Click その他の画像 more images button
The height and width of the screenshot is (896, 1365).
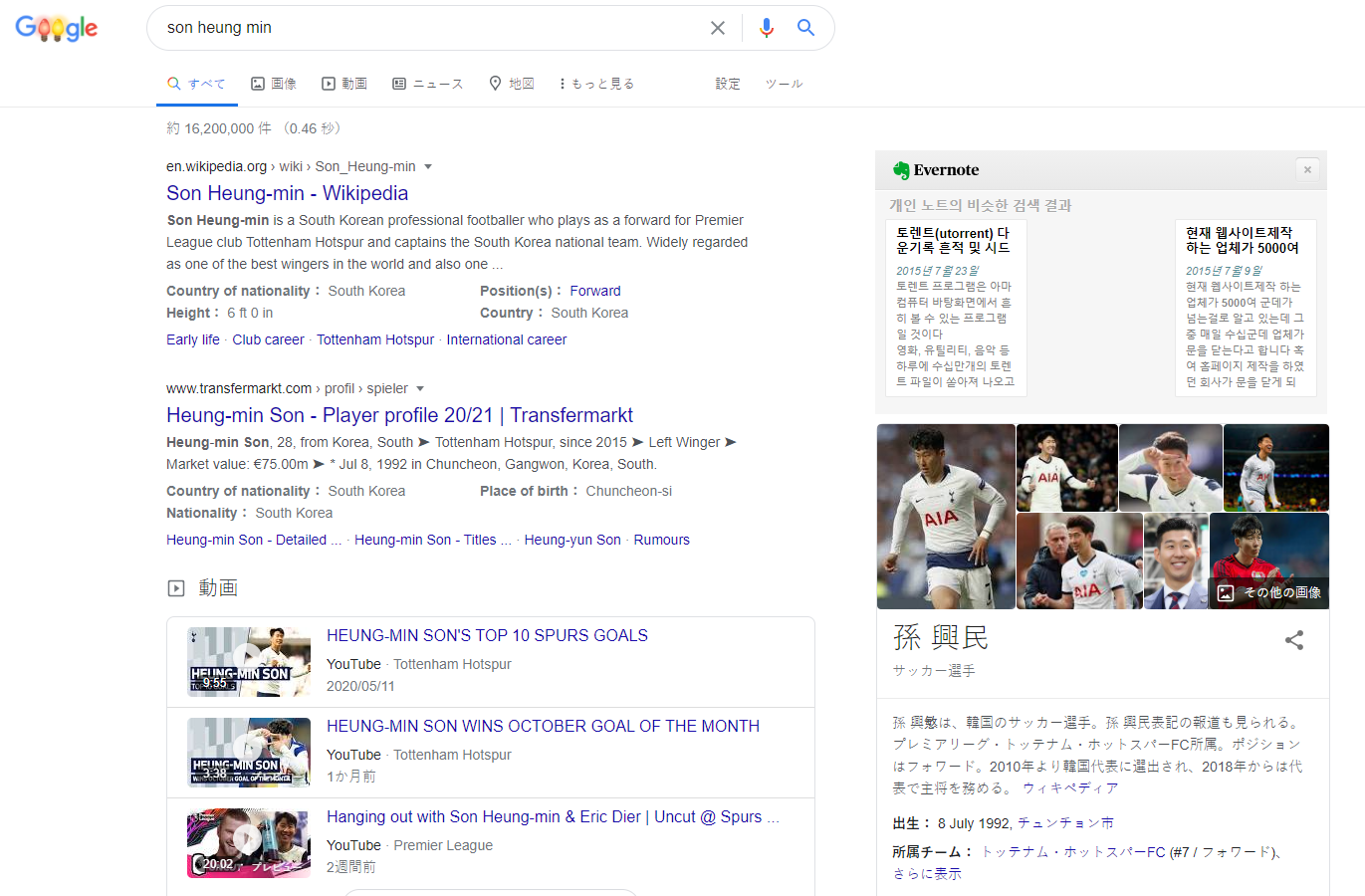pos(1269,592)
